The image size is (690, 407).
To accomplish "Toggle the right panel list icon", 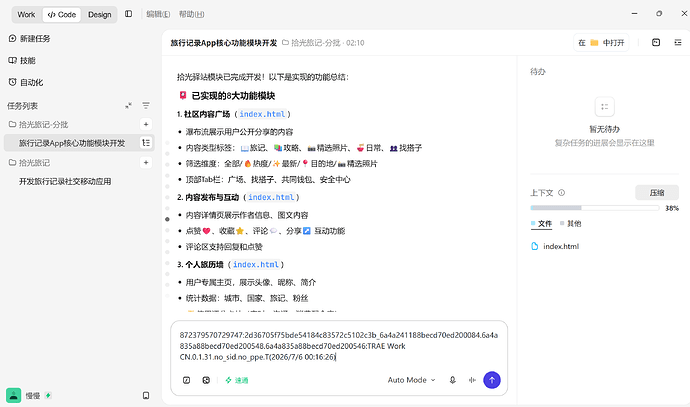I will click(x=678, y=43).
